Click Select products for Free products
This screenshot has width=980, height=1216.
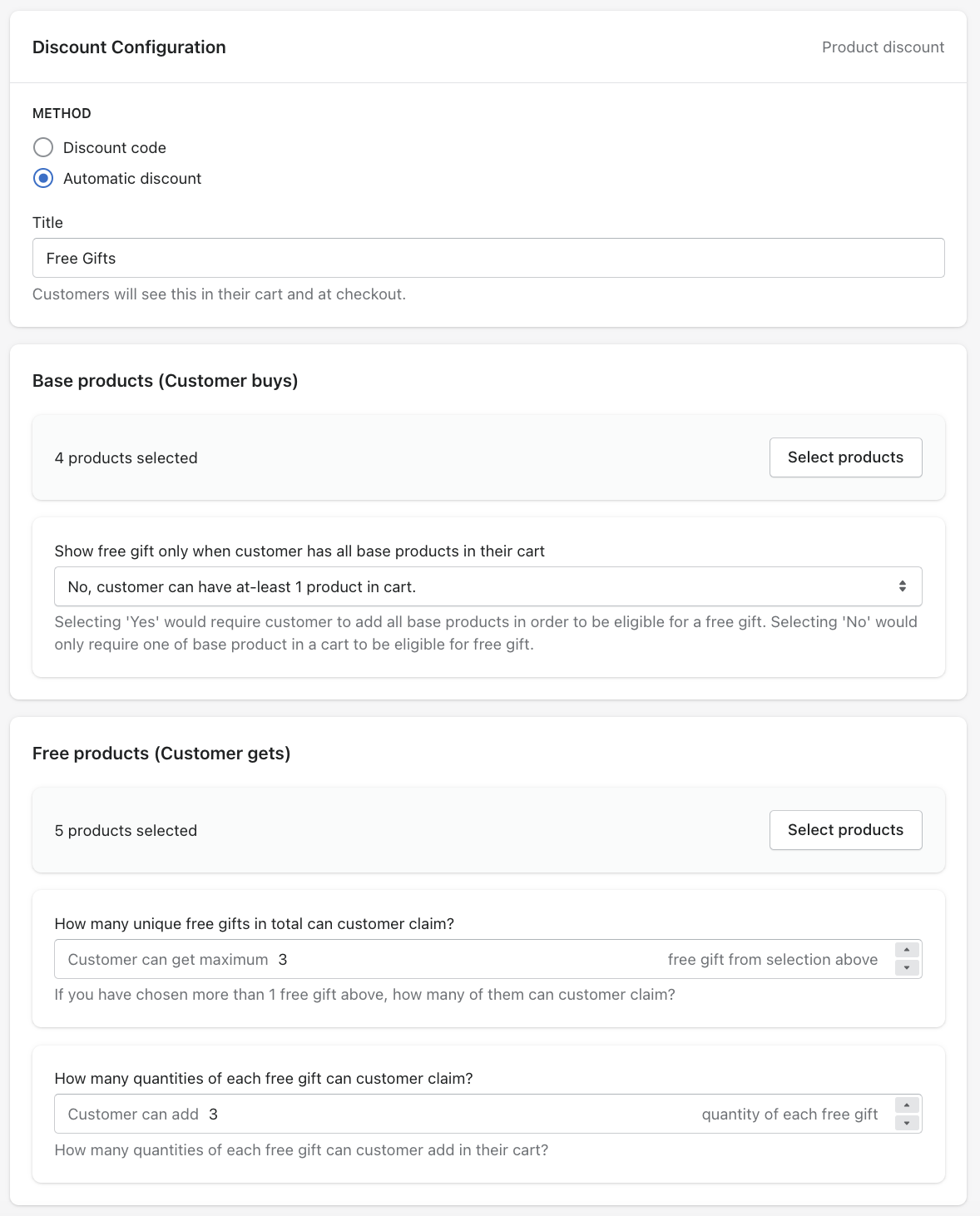pyautogui.click(x=845, y=830)
